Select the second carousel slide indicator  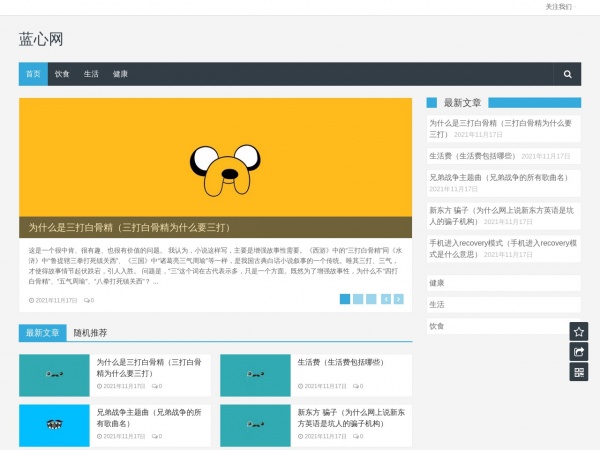click(x=358, y=299)
